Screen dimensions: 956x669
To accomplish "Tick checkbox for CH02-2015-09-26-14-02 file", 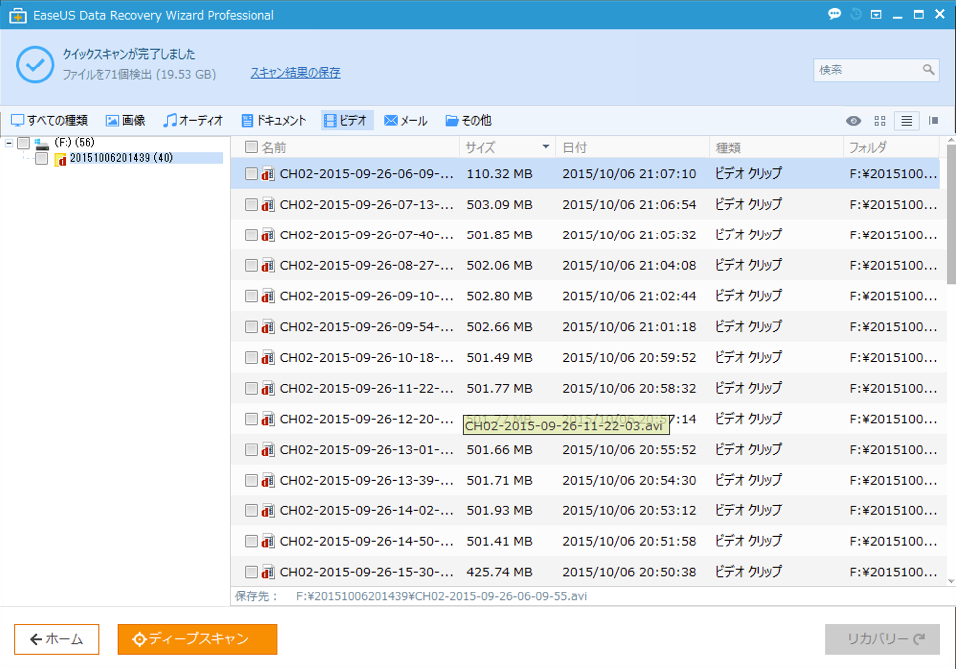I will point(251,510).
